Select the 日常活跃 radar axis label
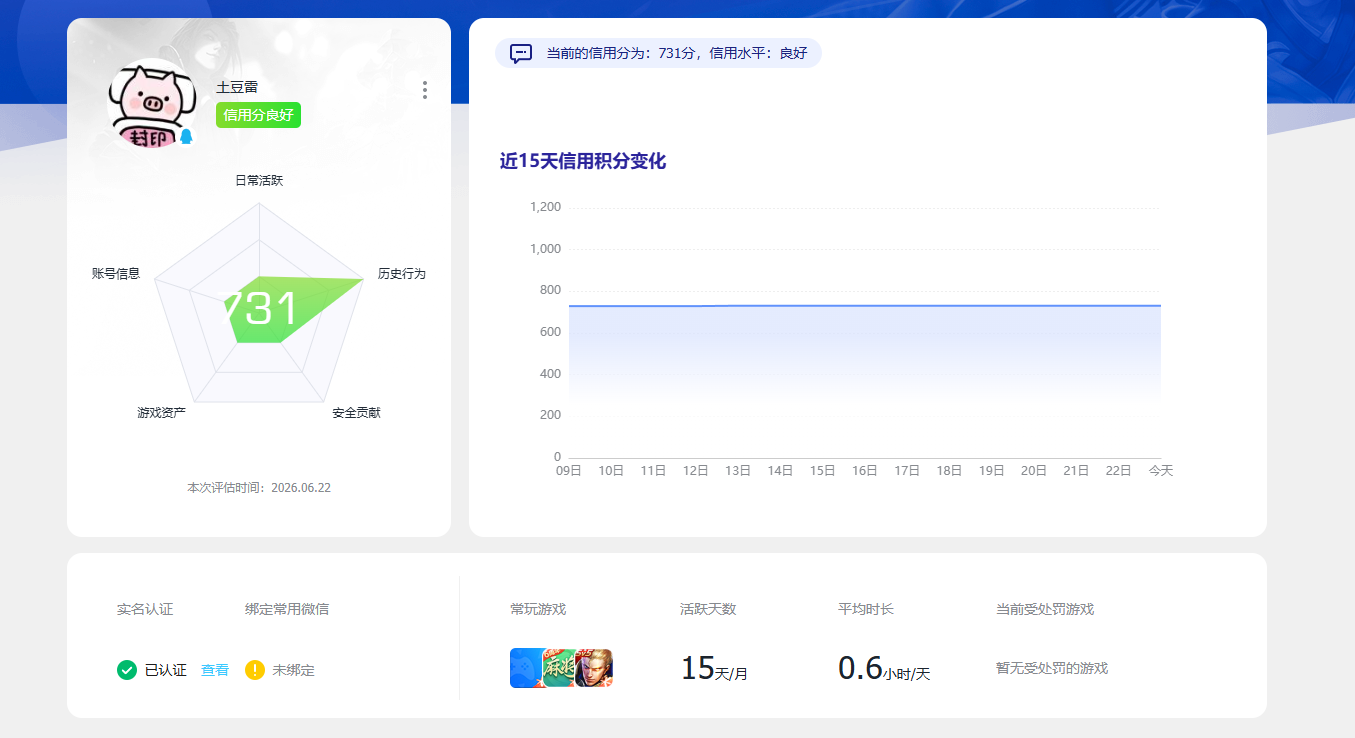This screenshot has width=1355, height=738. (x=259, y=181)
